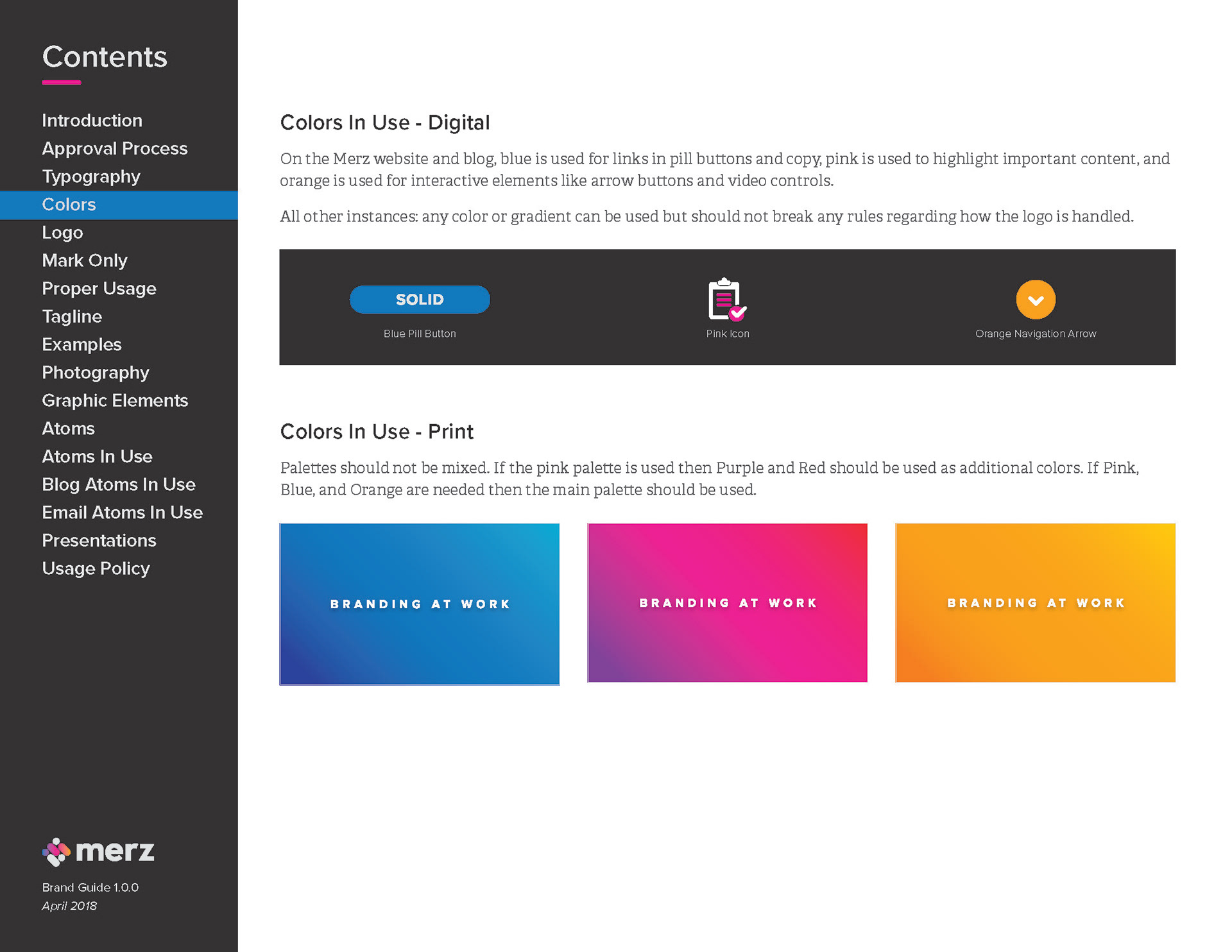Click the pink clipboard icon
Screen dimensions: 1232x952
(726, 300)
